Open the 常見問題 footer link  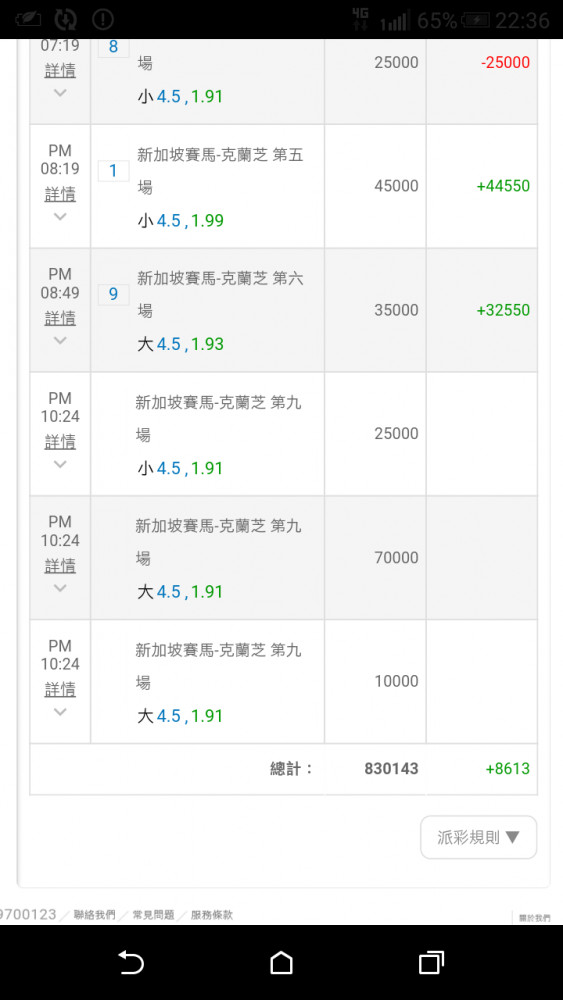point(153,915)
